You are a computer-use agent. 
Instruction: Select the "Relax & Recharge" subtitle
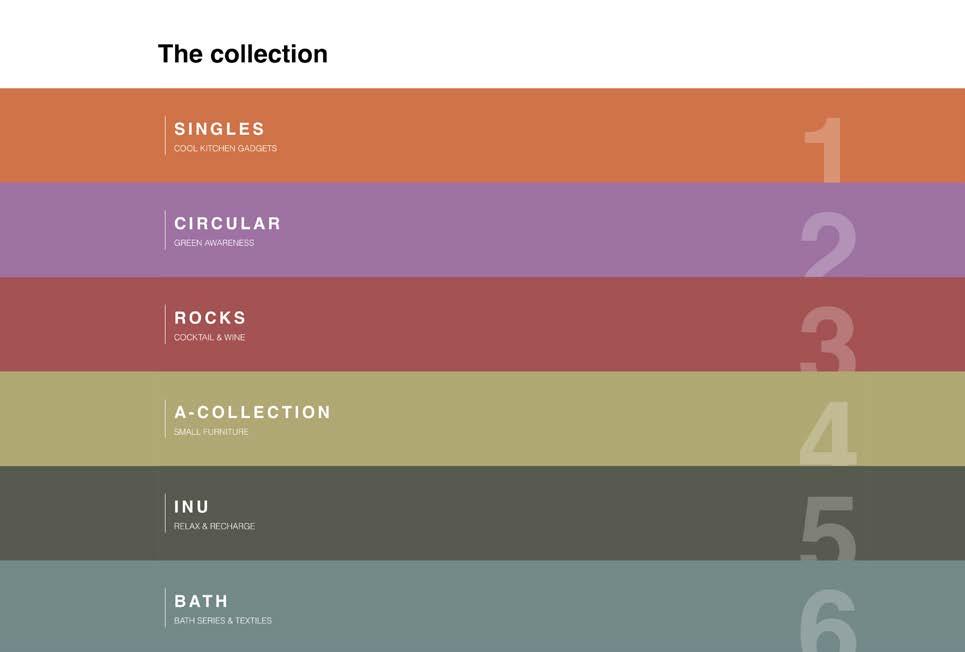[214, 526]
